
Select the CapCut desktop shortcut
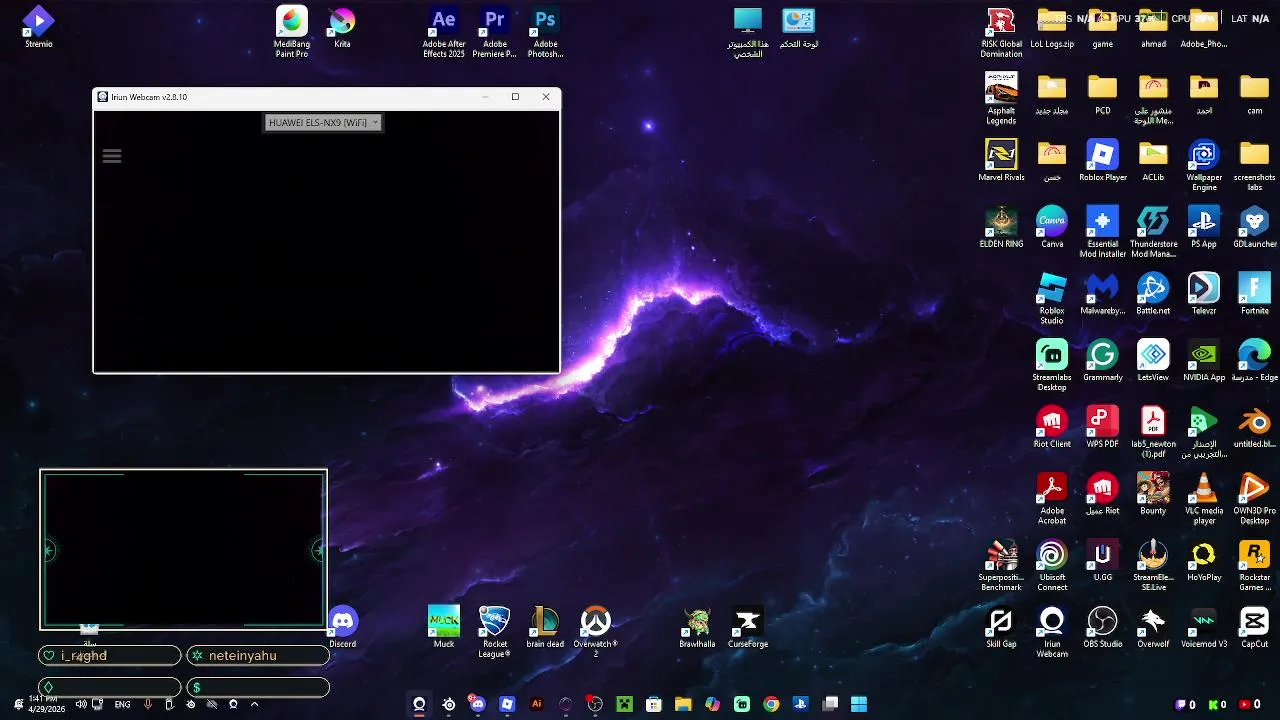click(1254, 627)
